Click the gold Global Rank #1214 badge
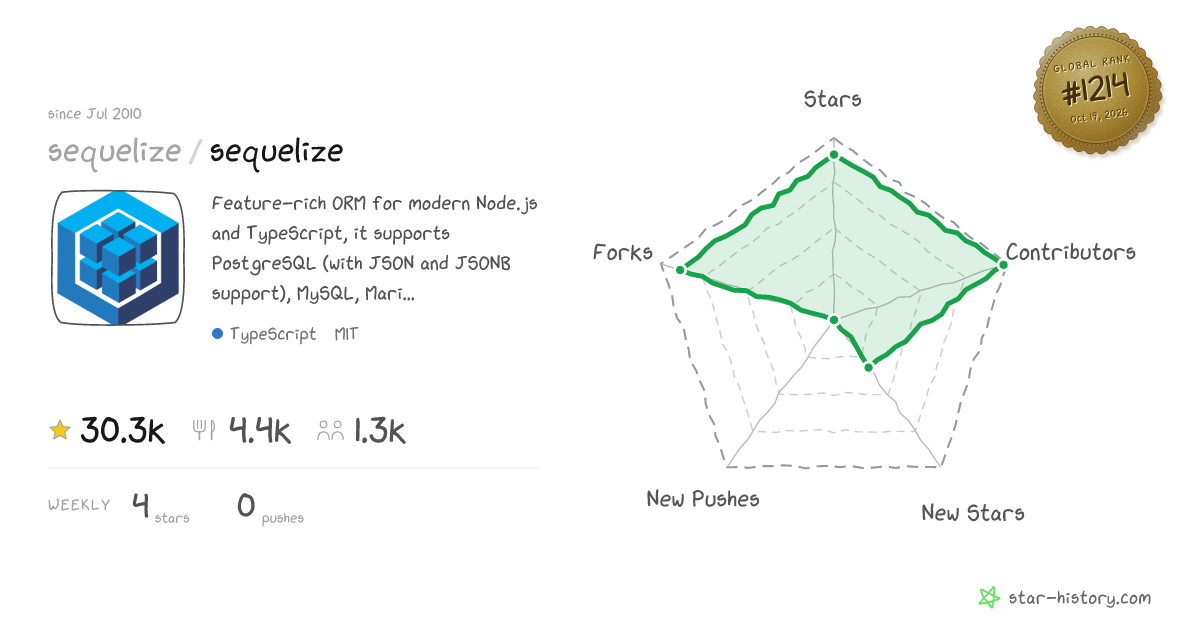 tap(1097, 91)
